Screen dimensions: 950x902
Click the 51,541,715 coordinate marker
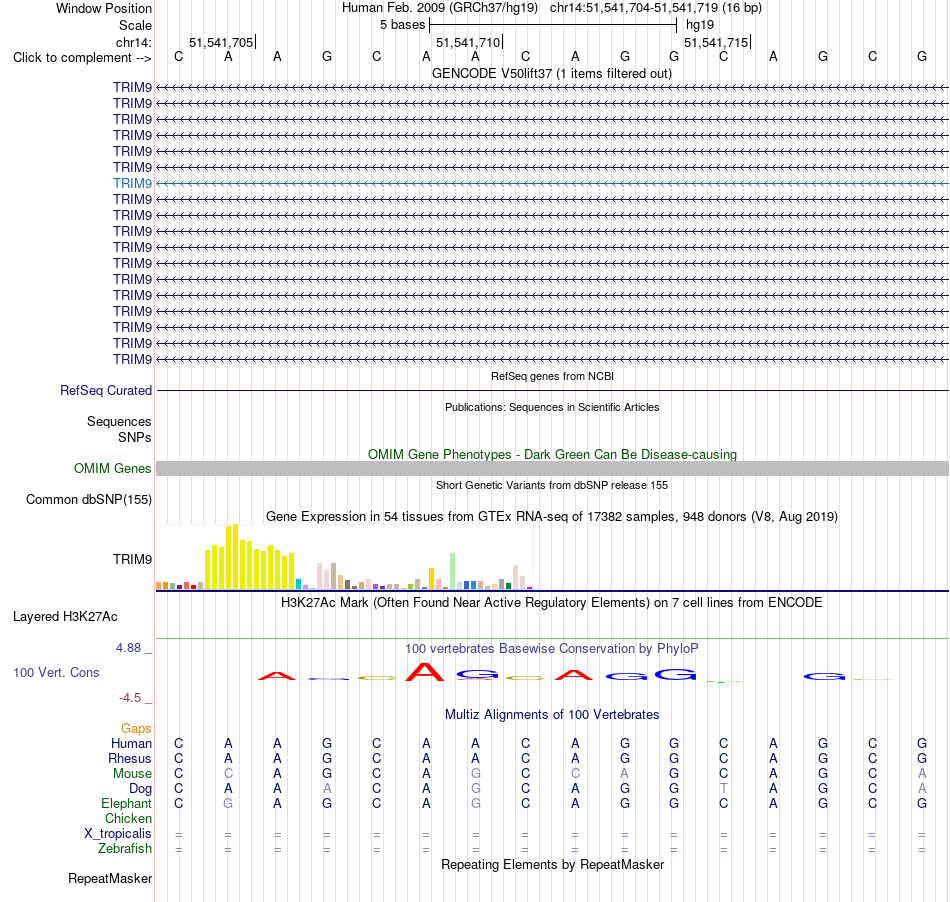pos(717,42)
